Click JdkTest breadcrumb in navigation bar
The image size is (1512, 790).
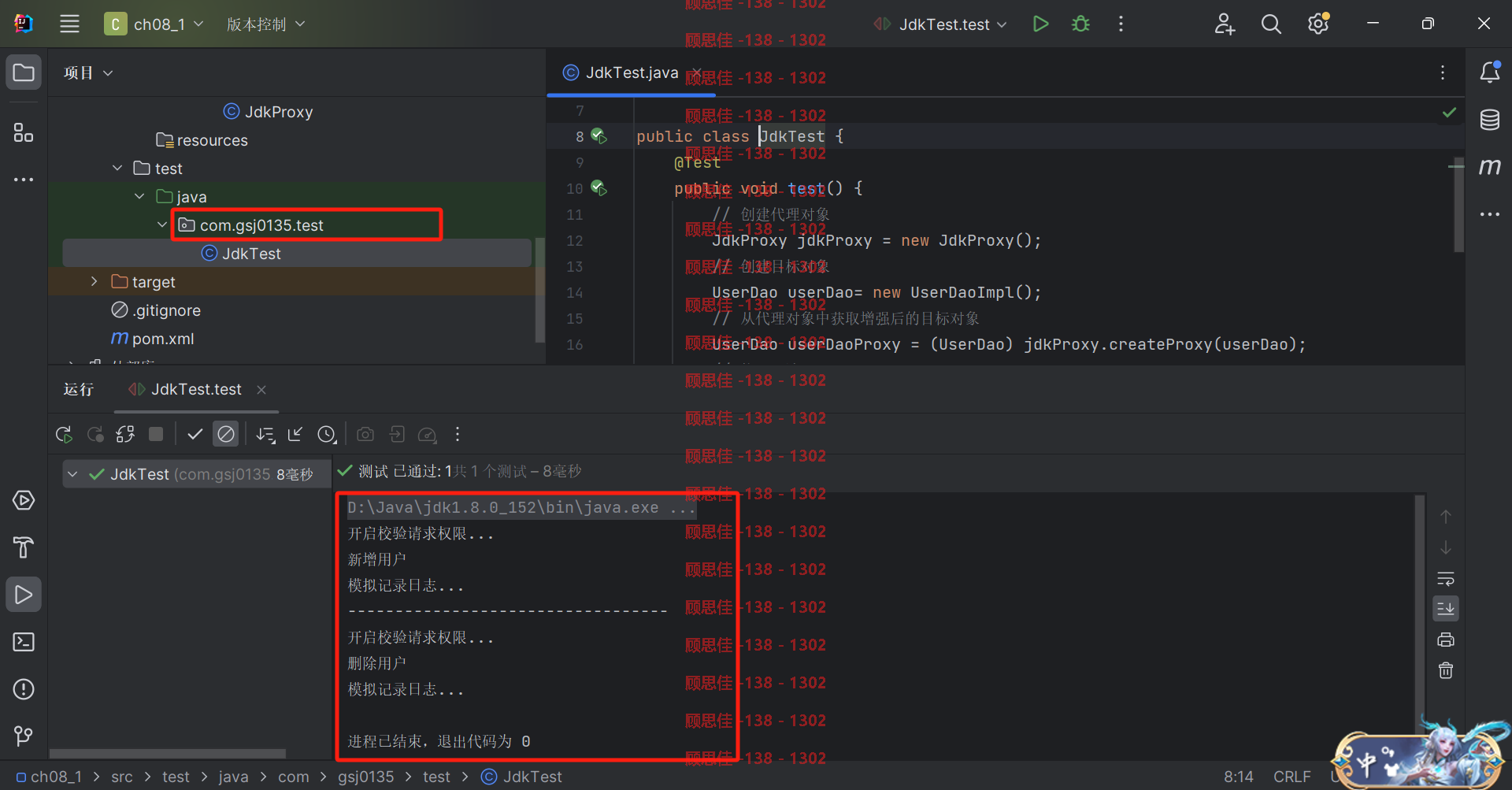(x=521, y=777)
